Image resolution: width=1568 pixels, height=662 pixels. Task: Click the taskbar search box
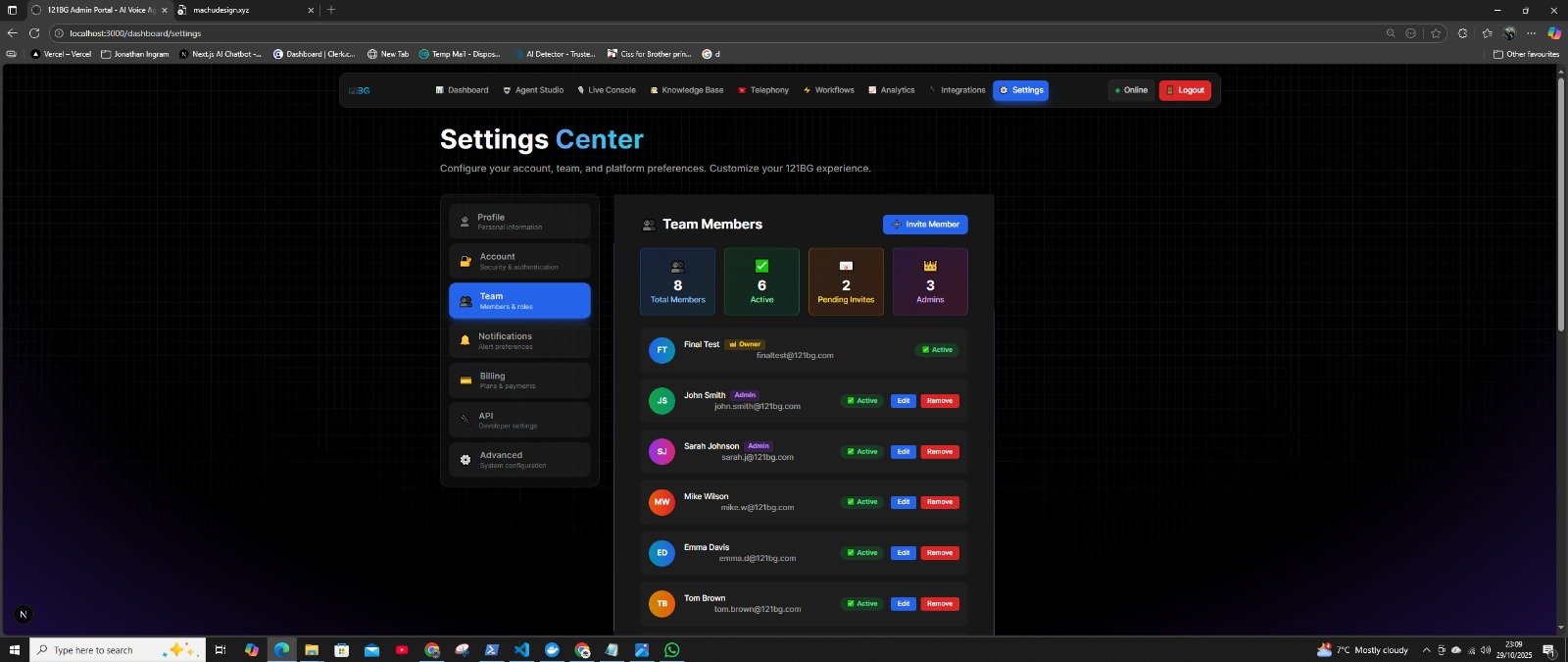(x=118, y=650)
